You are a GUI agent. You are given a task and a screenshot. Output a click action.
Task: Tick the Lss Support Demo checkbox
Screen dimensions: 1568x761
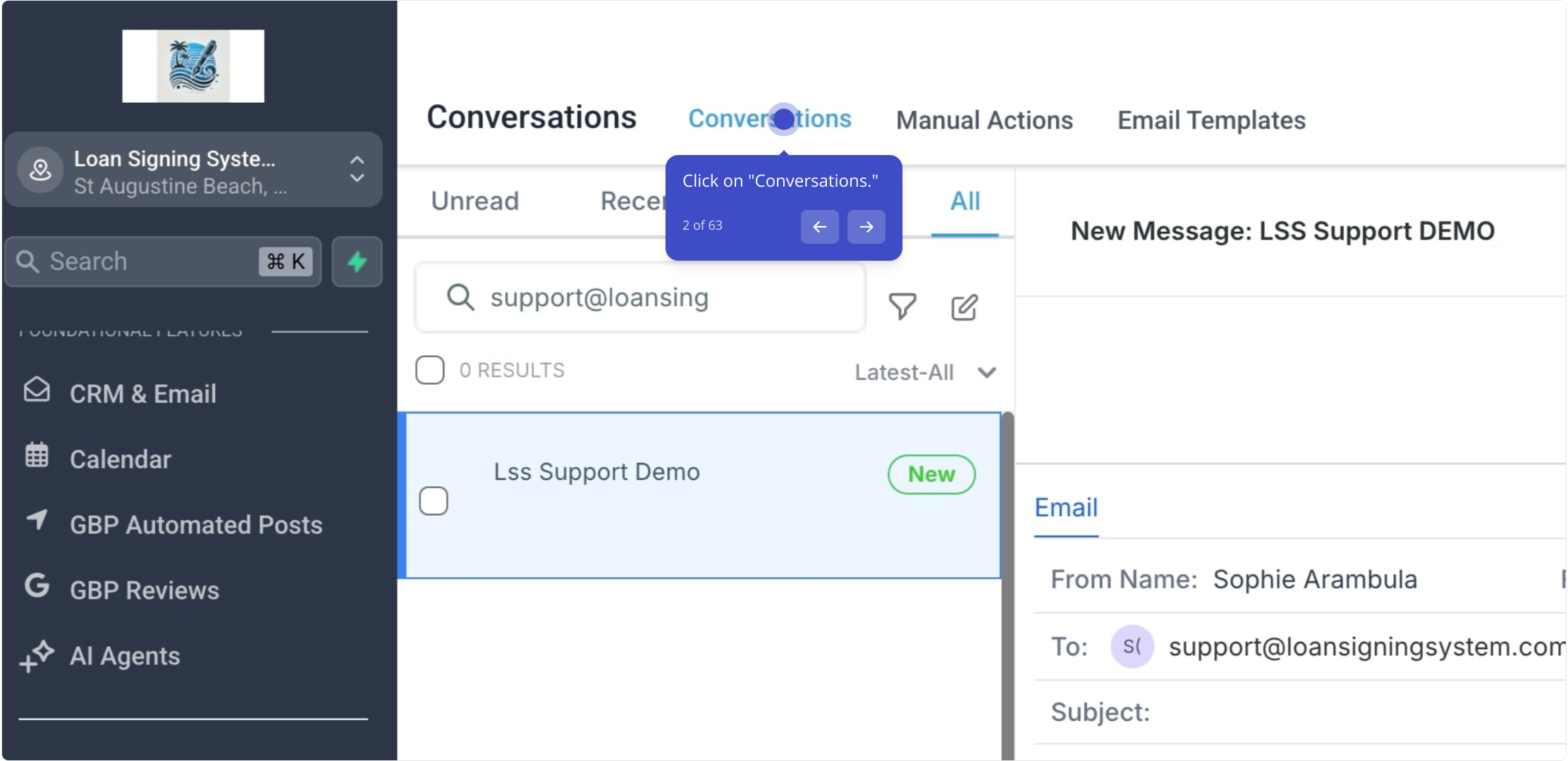point(434,501)
